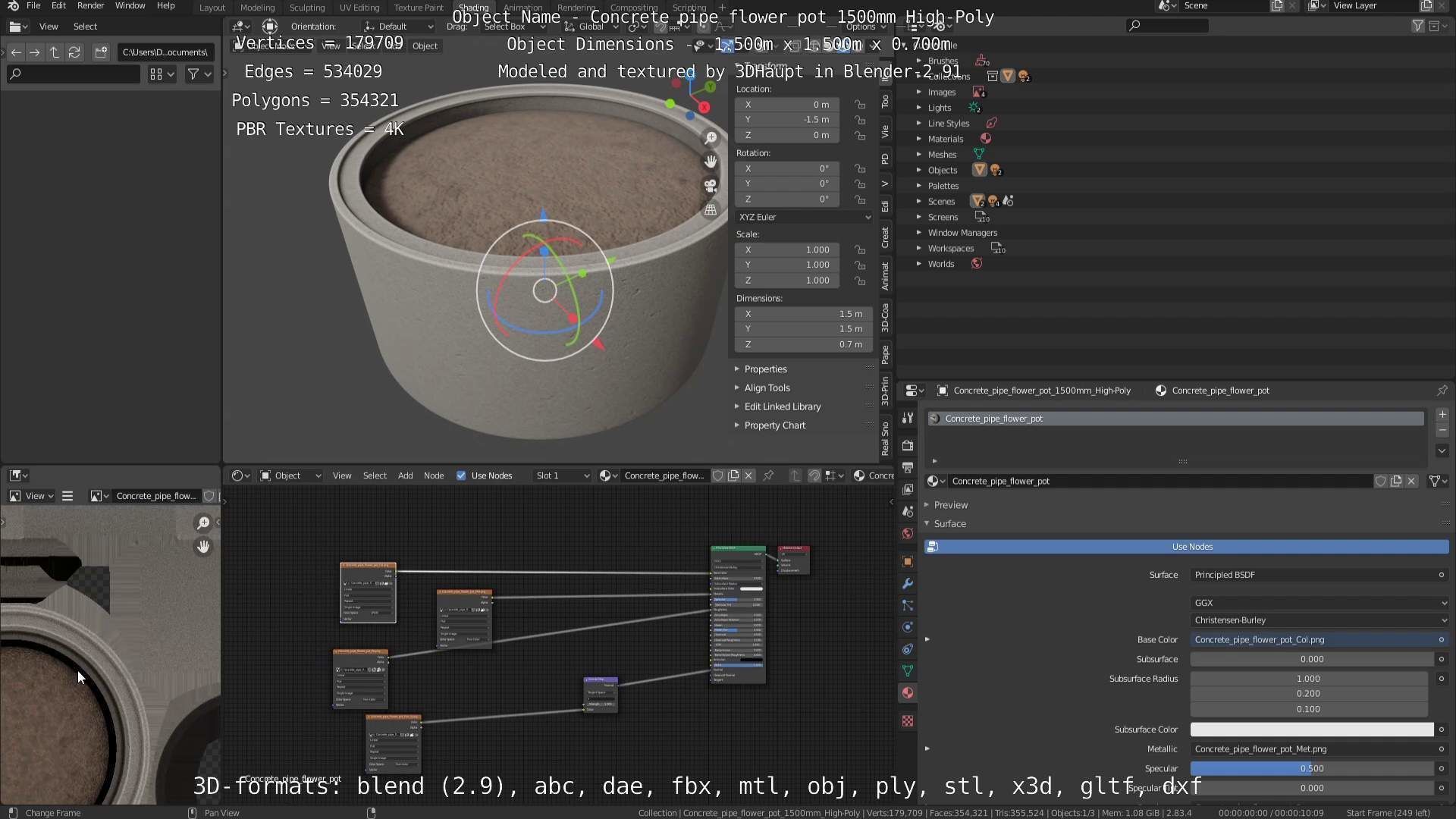Open the Physics properties tab
The image size is (1456, 819).
click(x=908, y=627)
